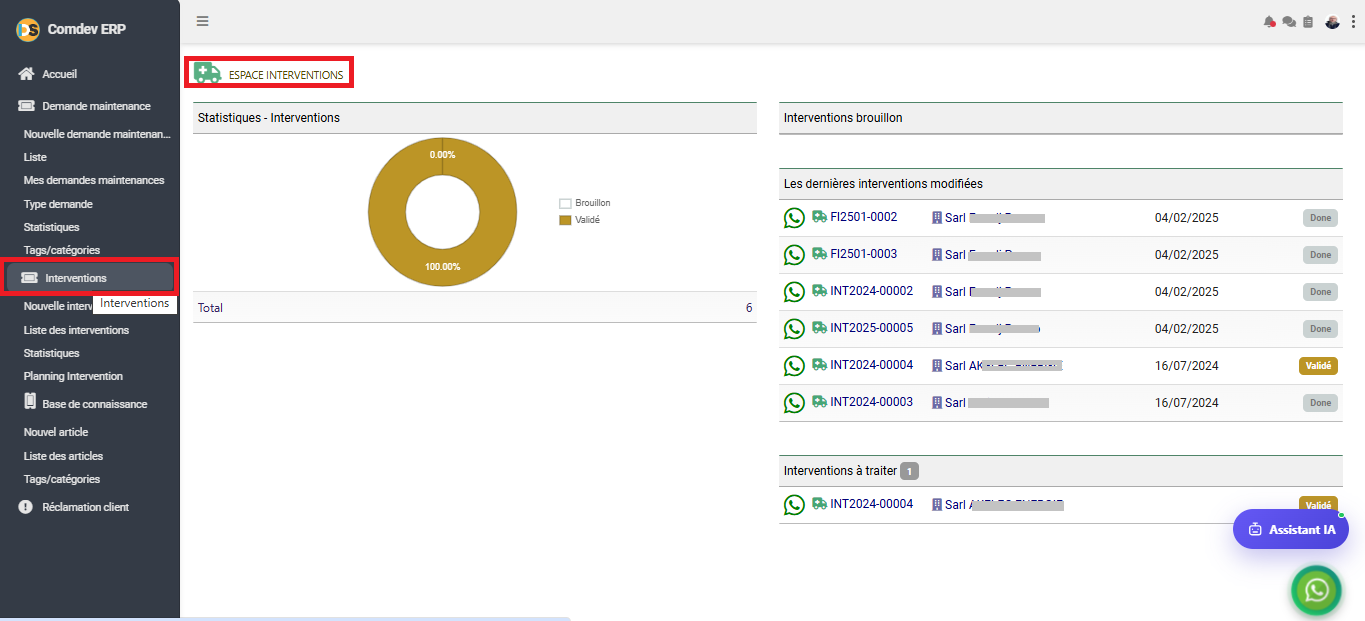Open the Assistant IA chat button
The height and width of the screenshot is (621, 1365).
click(1290, 529)
